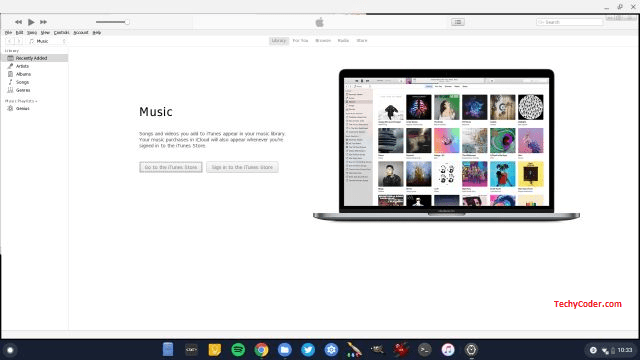
Task: Open the round watch-style icon on the shelf
Action: [x=471, y=350]
